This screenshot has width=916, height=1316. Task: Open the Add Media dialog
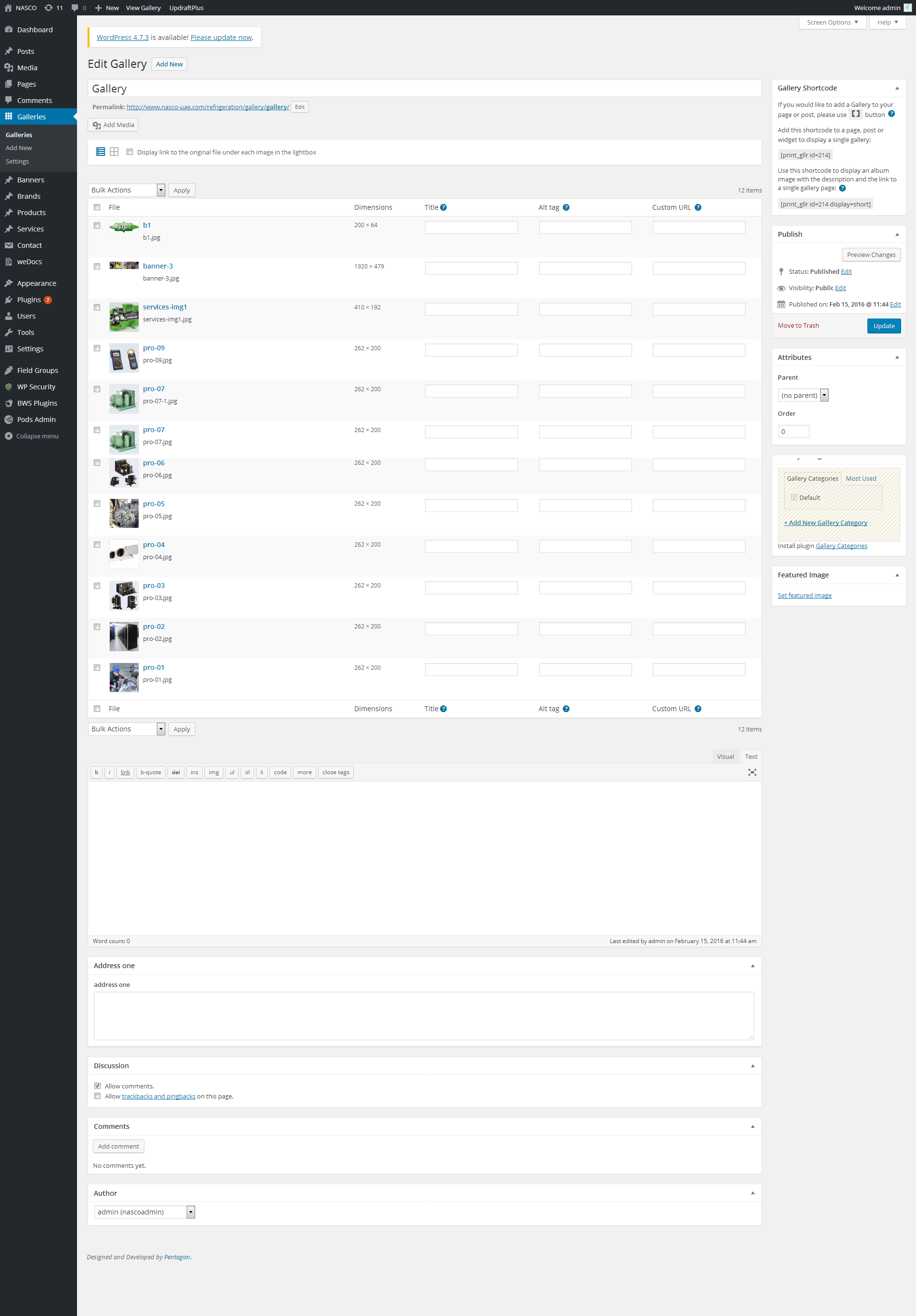coord(113,124)
